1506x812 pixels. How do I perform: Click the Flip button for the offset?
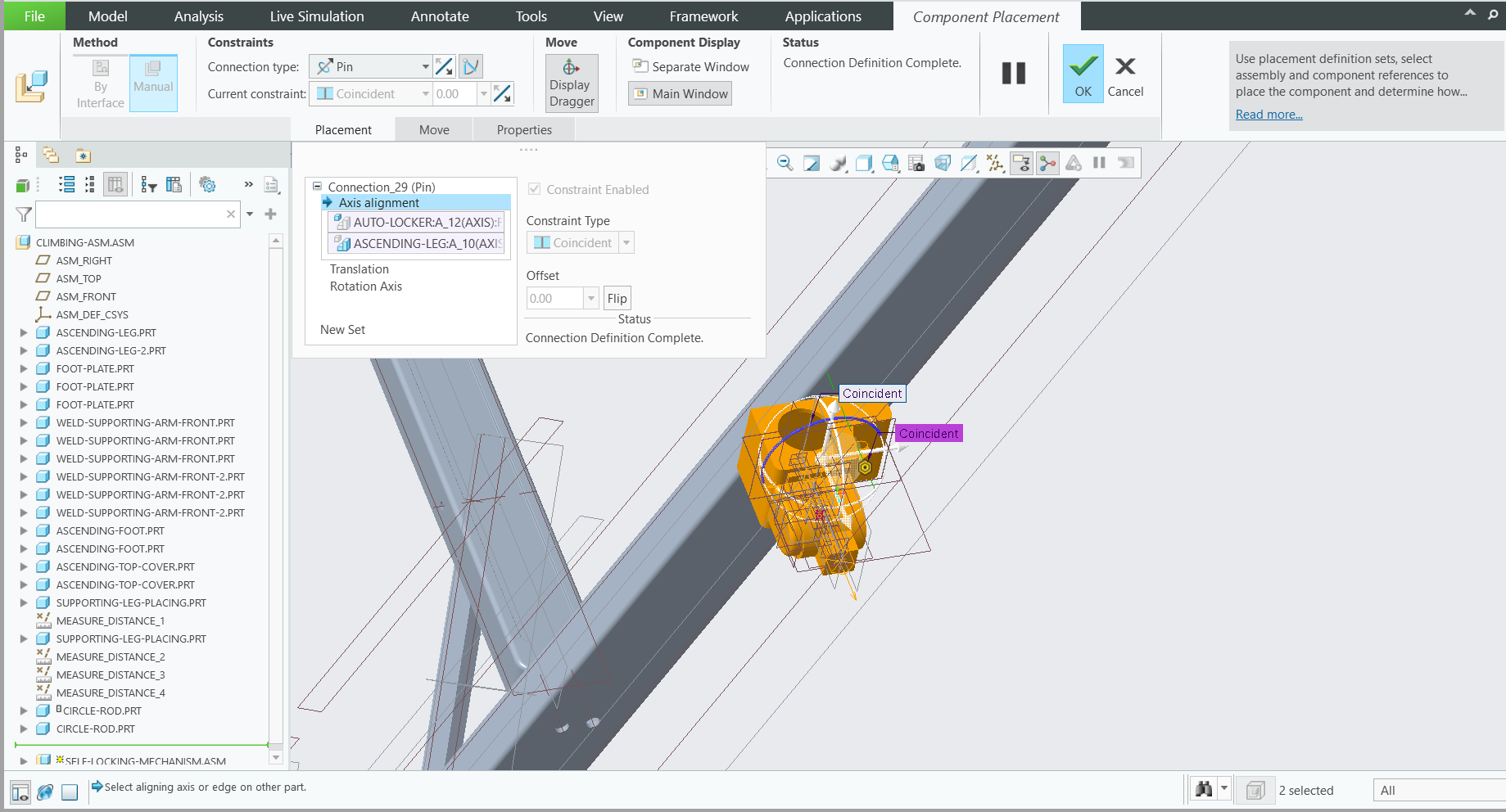[617, 297]
